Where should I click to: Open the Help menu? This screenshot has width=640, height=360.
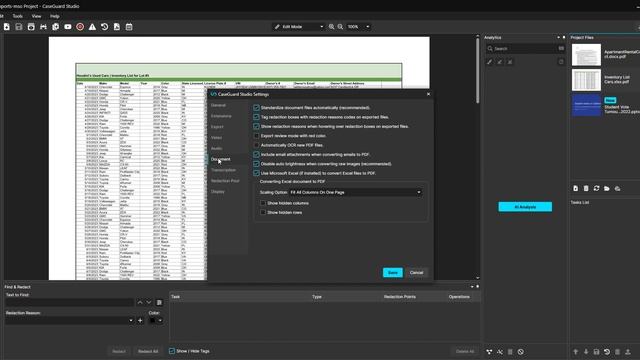(x=55, y=16)
